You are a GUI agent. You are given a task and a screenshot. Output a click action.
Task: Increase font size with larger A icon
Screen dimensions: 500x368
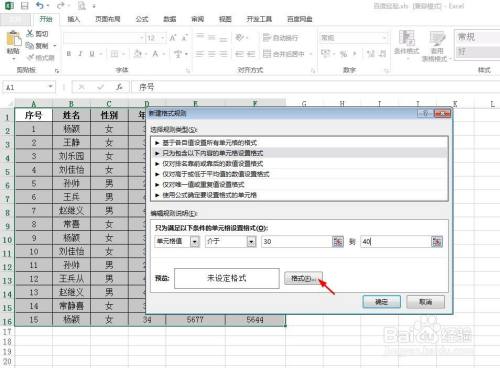173,38
